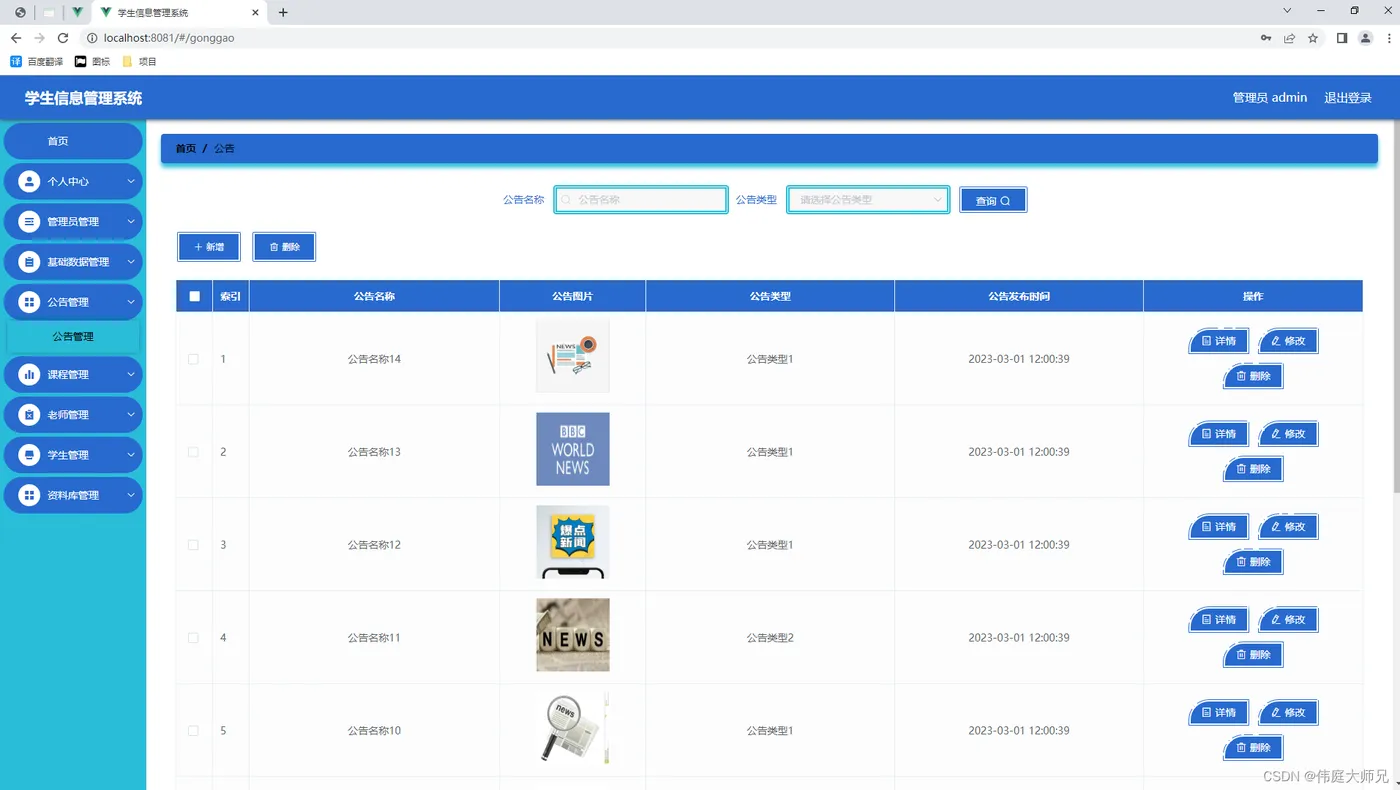Image resolution: width=1400 pixels, height=790 pixels.
Task: Click the 查询 search button
Action: pyautogui.click(x=993, y=200)
